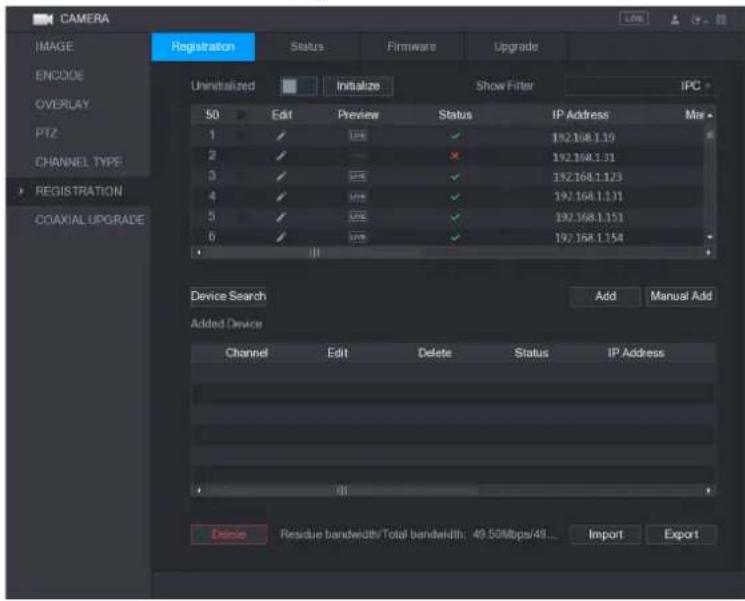Viewport: 745px width, 601px height.
Task: Click green status check for 192.168.1.131
Action: tap(455, 197)
